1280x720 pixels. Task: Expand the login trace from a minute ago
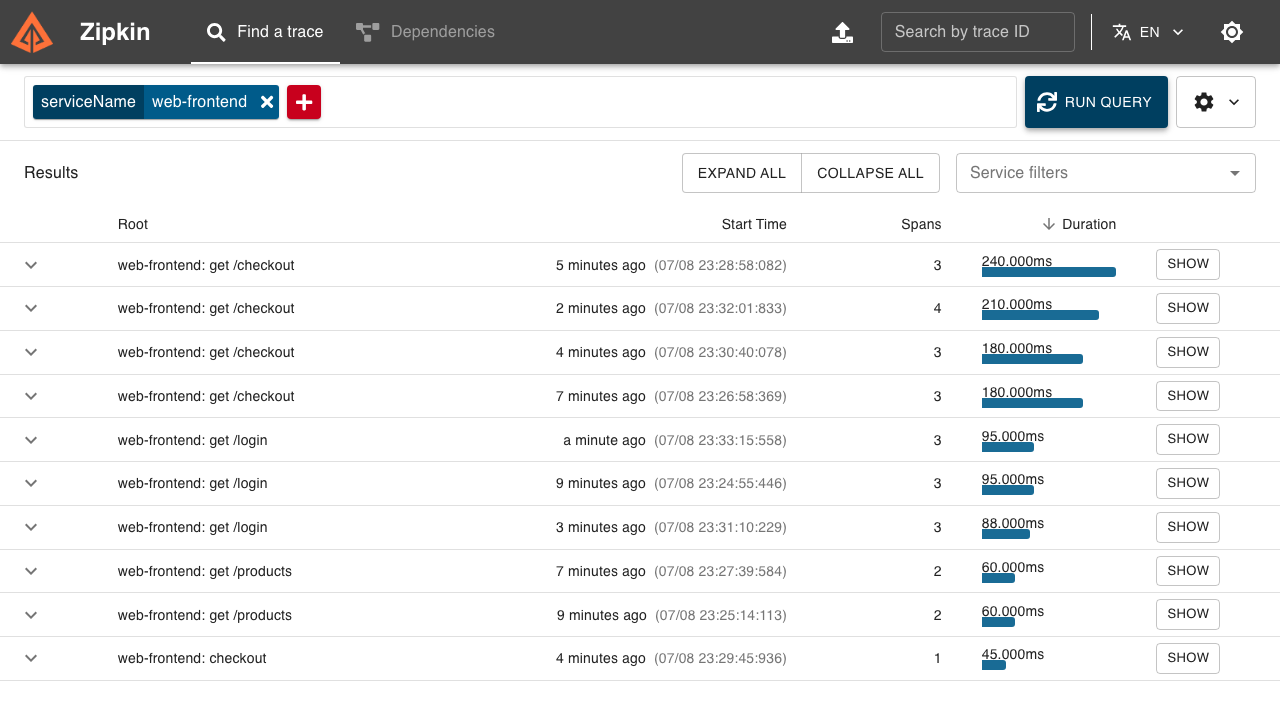click(31, 440)
